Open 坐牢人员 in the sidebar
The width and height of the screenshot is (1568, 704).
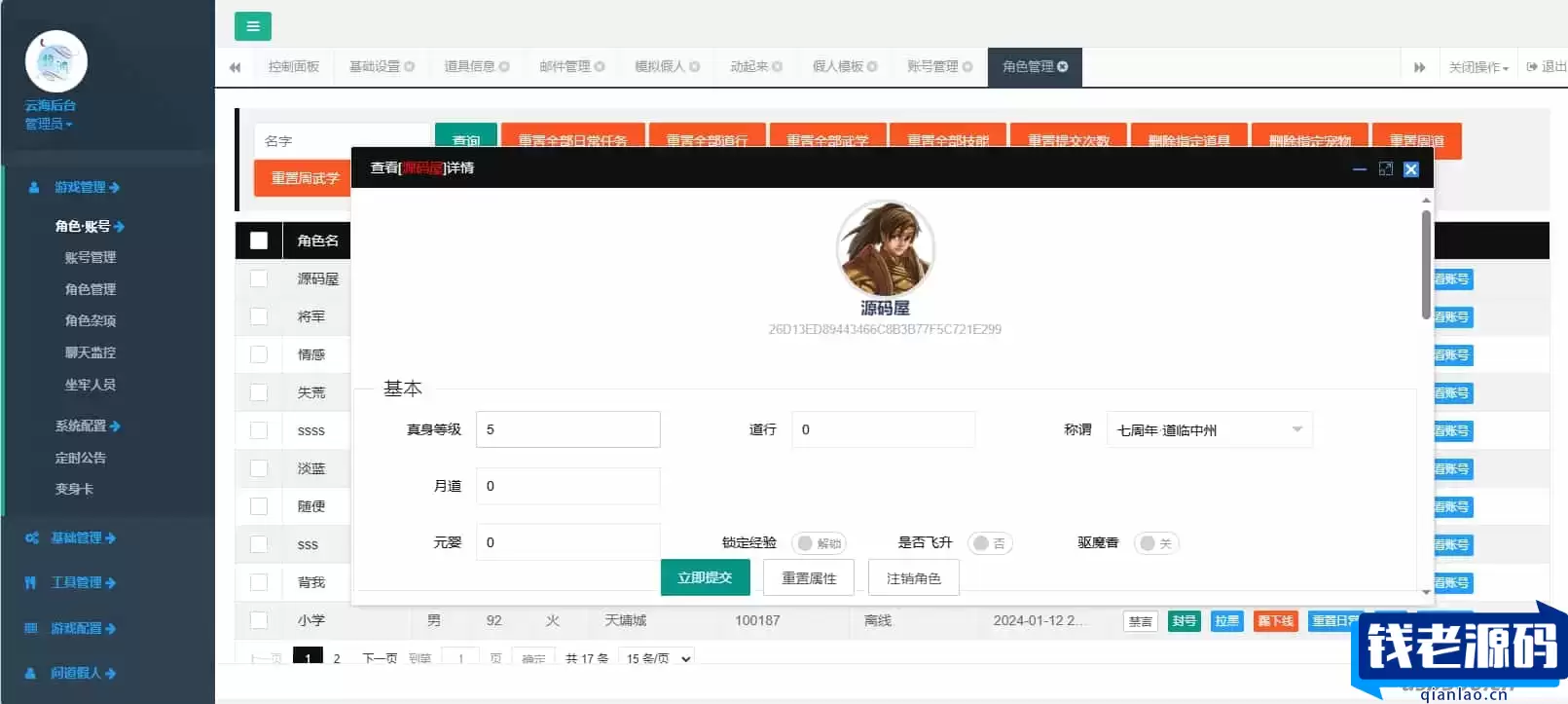point(91,386)
